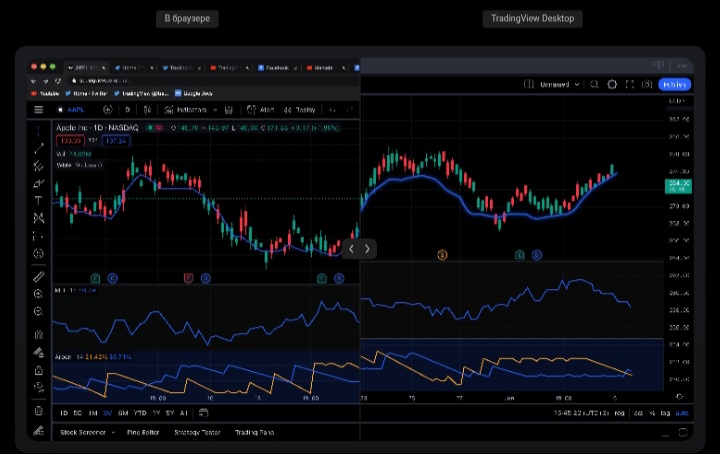Image resolution: width=720 pixels, height=454 pixels.
Task: Take a snapshot with the camera icon
Action: [647, 84]
